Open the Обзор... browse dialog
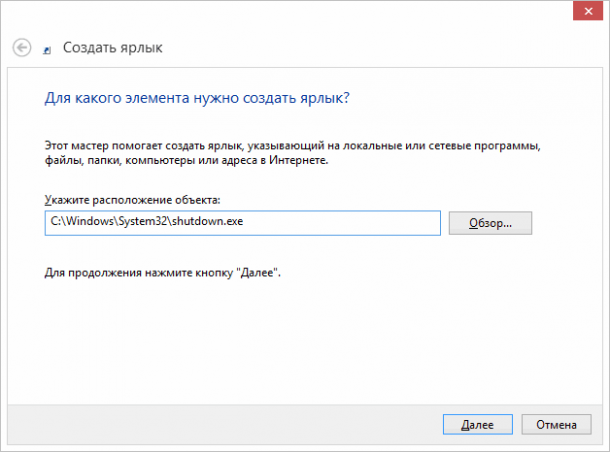The height and width of the screenshot is (452, 610). pyautogui.click(x=490, y=223)
